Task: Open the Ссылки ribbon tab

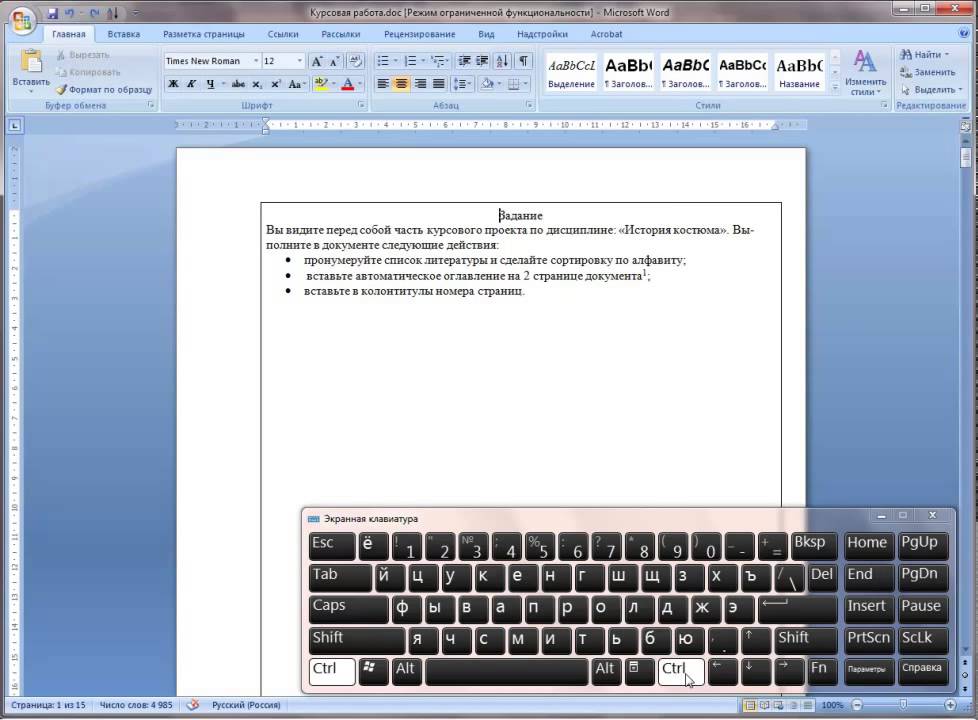Action: pyautogui.click(x=283, y=34)
